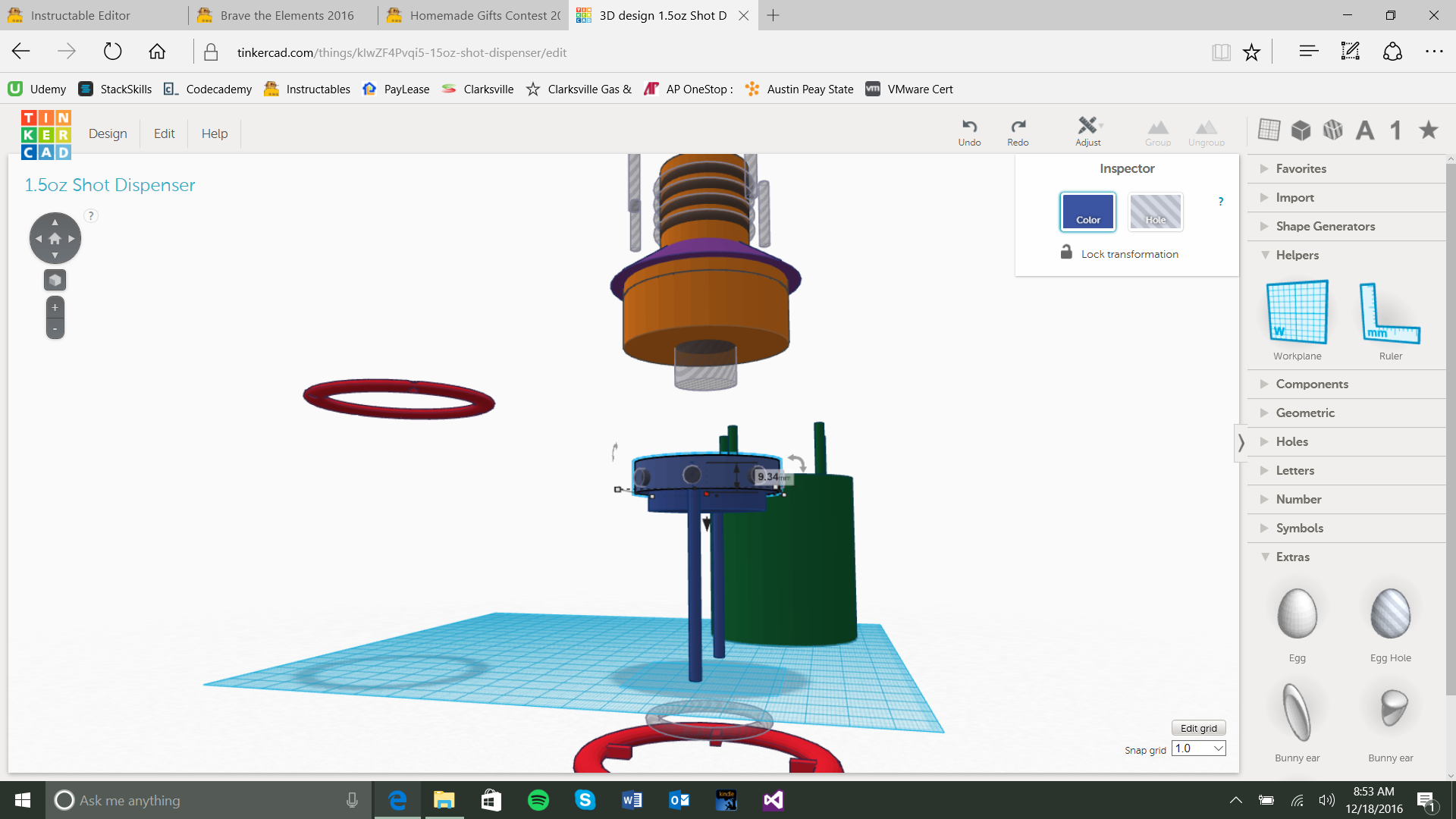Click the Undo arrow icon

[x=969, y=127]
